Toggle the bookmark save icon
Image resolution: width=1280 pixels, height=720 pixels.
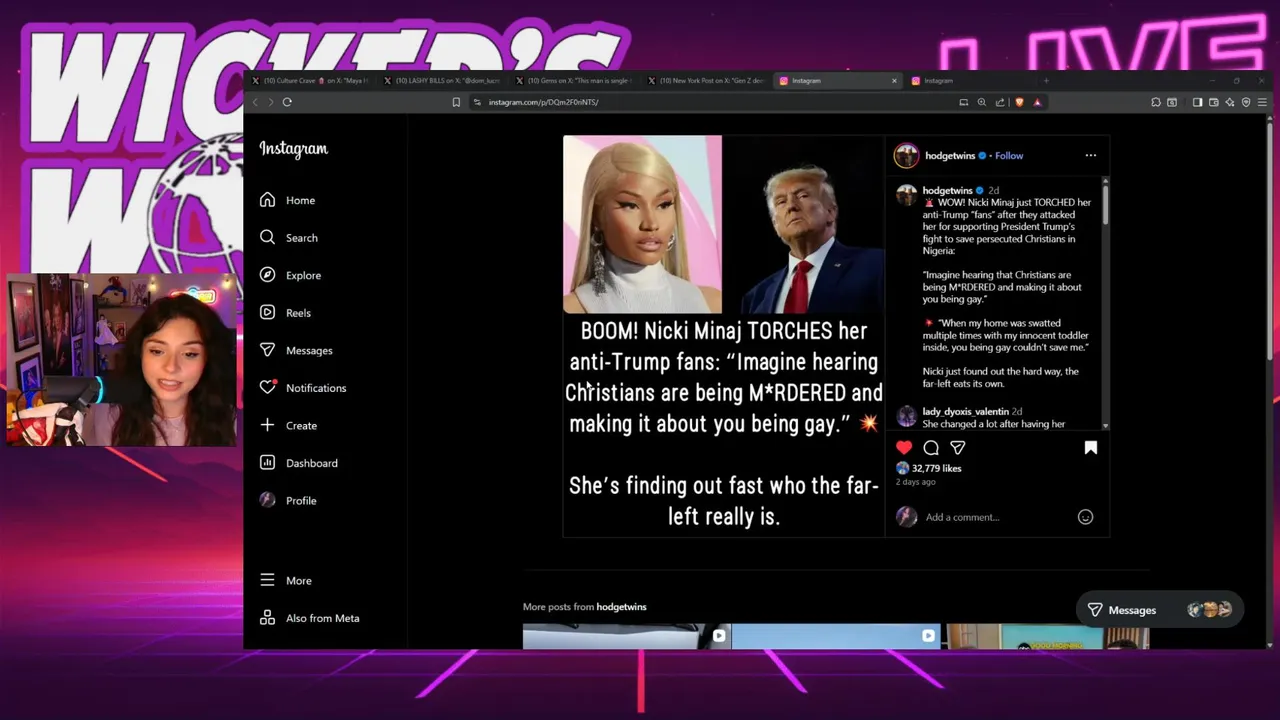[x=1091, y=448]
